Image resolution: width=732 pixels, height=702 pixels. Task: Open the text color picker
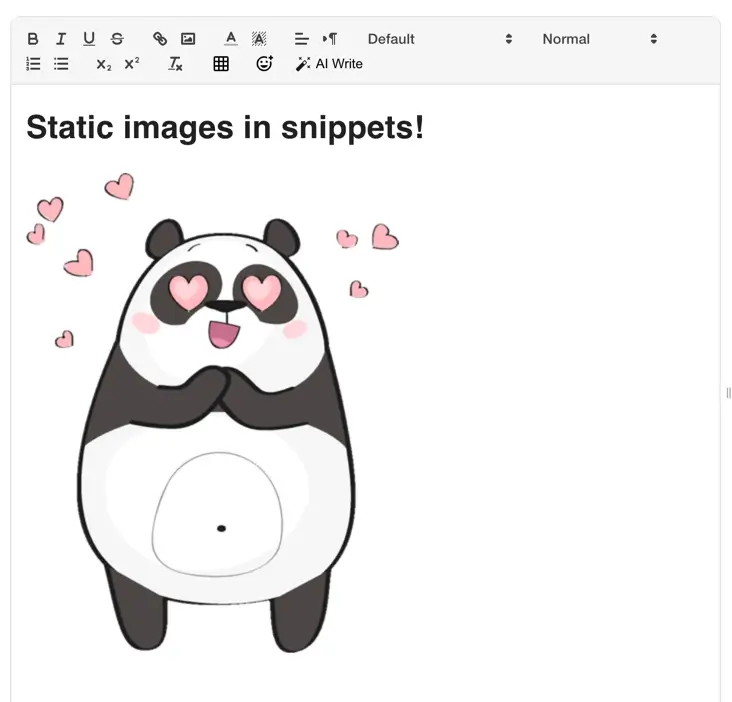[231, 39]
